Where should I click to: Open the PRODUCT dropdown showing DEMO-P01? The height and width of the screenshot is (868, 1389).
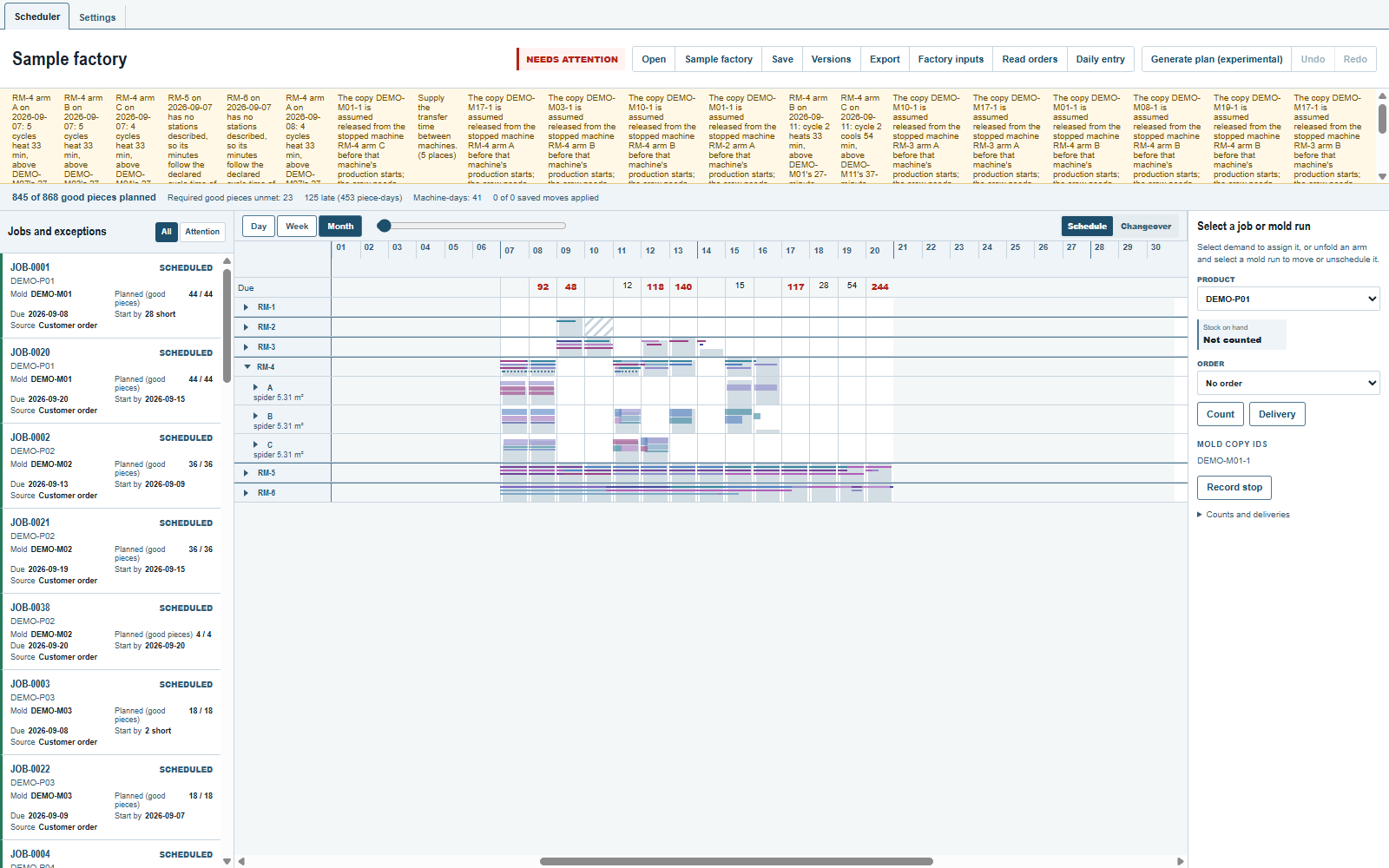point(1288,299)
